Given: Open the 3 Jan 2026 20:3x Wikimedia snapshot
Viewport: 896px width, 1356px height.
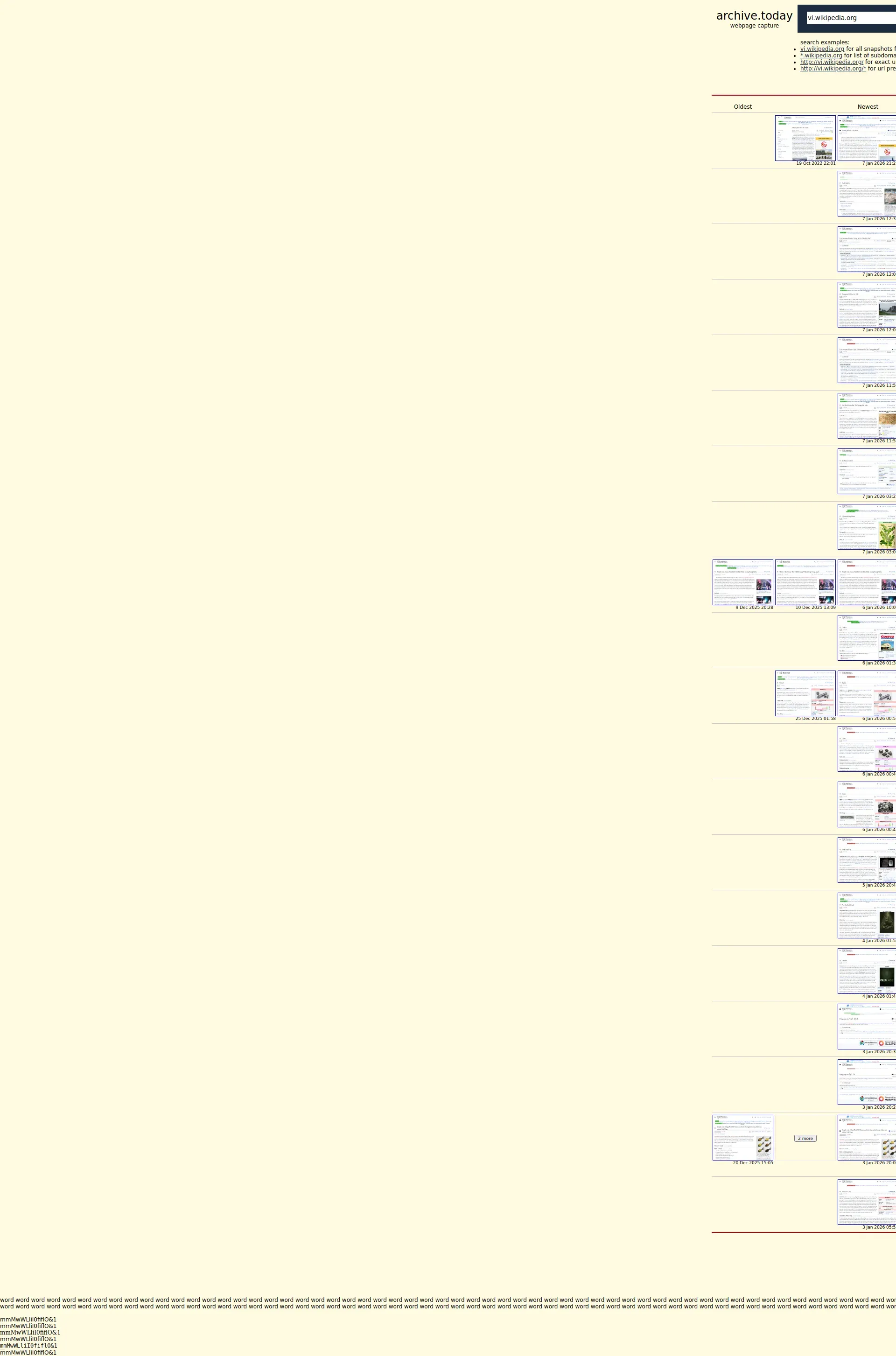Looking at the screenshot, I should (x=866, y=1026).
